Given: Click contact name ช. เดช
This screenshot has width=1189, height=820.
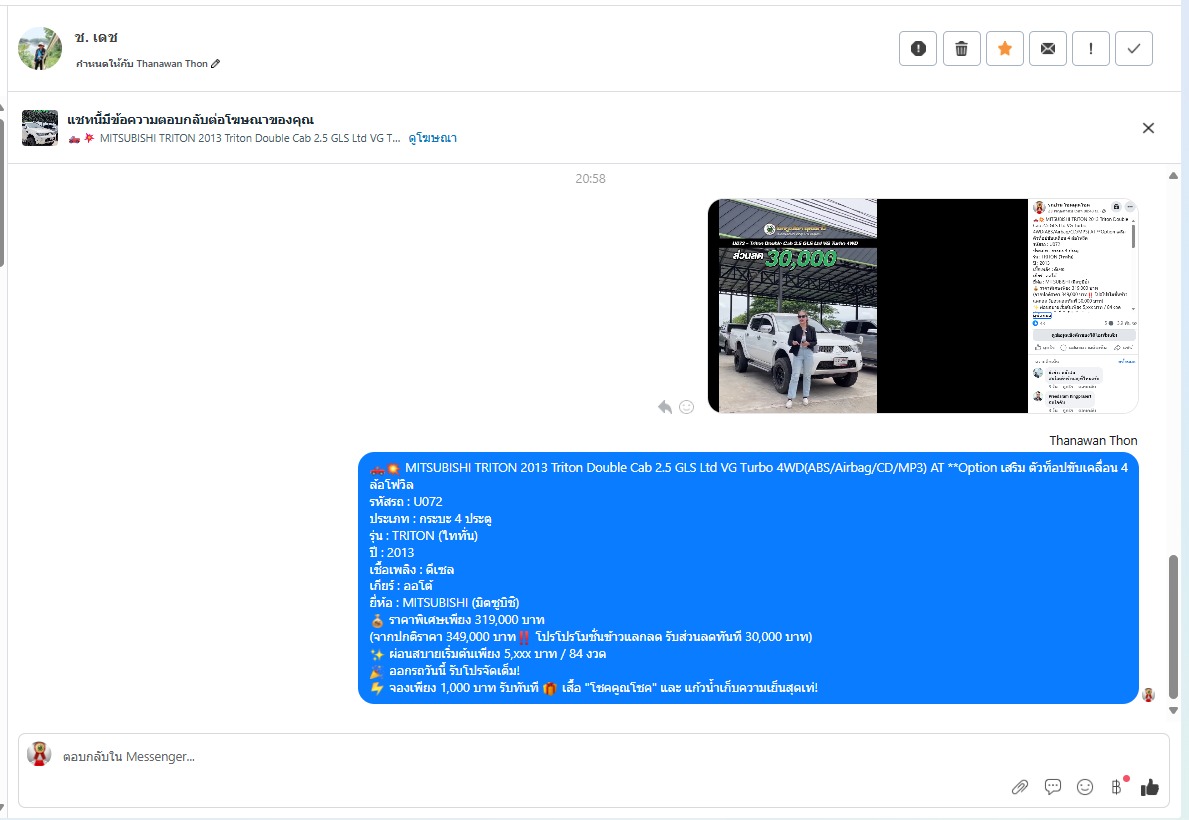Looking at the screenshot, I should [x=96, y=37].
